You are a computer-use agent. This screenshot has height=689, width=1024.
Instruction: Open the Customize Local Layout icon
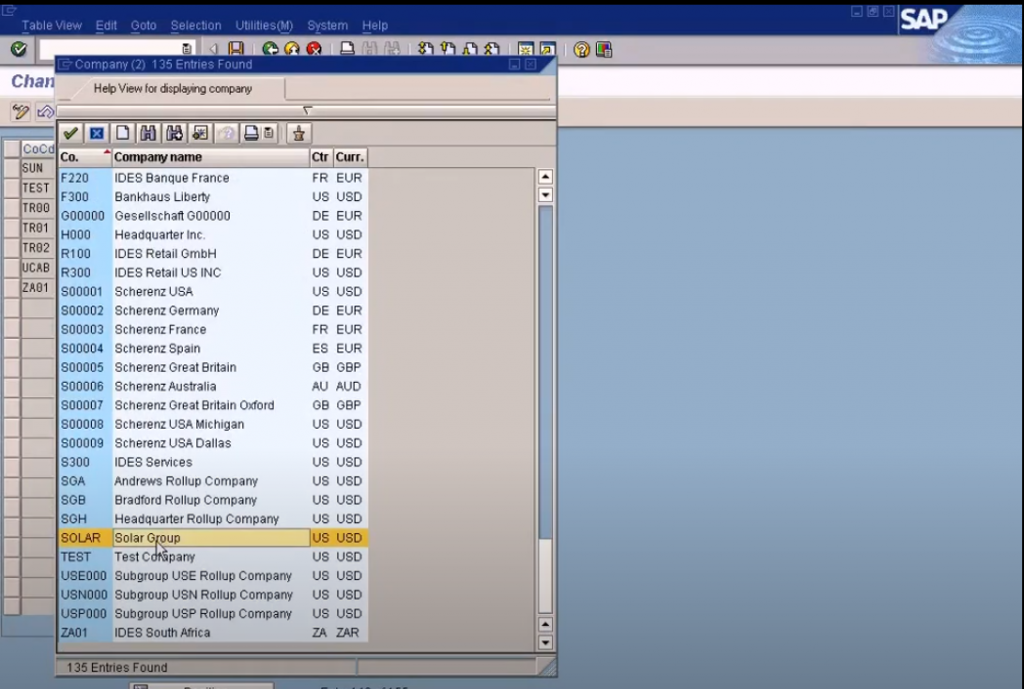click(x=603, y=49)
